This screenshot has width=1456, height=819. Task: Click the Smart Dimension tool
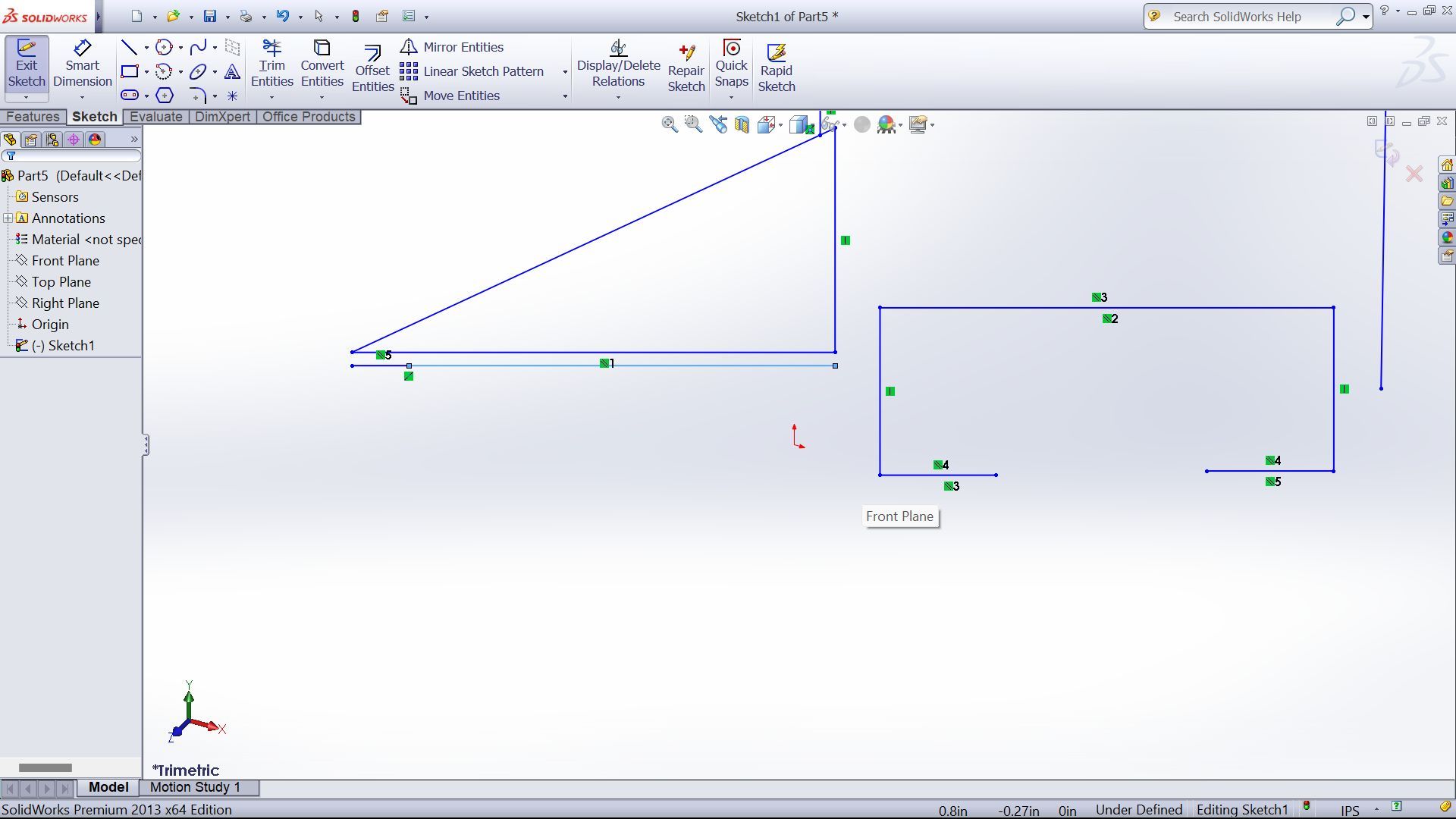pos(82,67)
